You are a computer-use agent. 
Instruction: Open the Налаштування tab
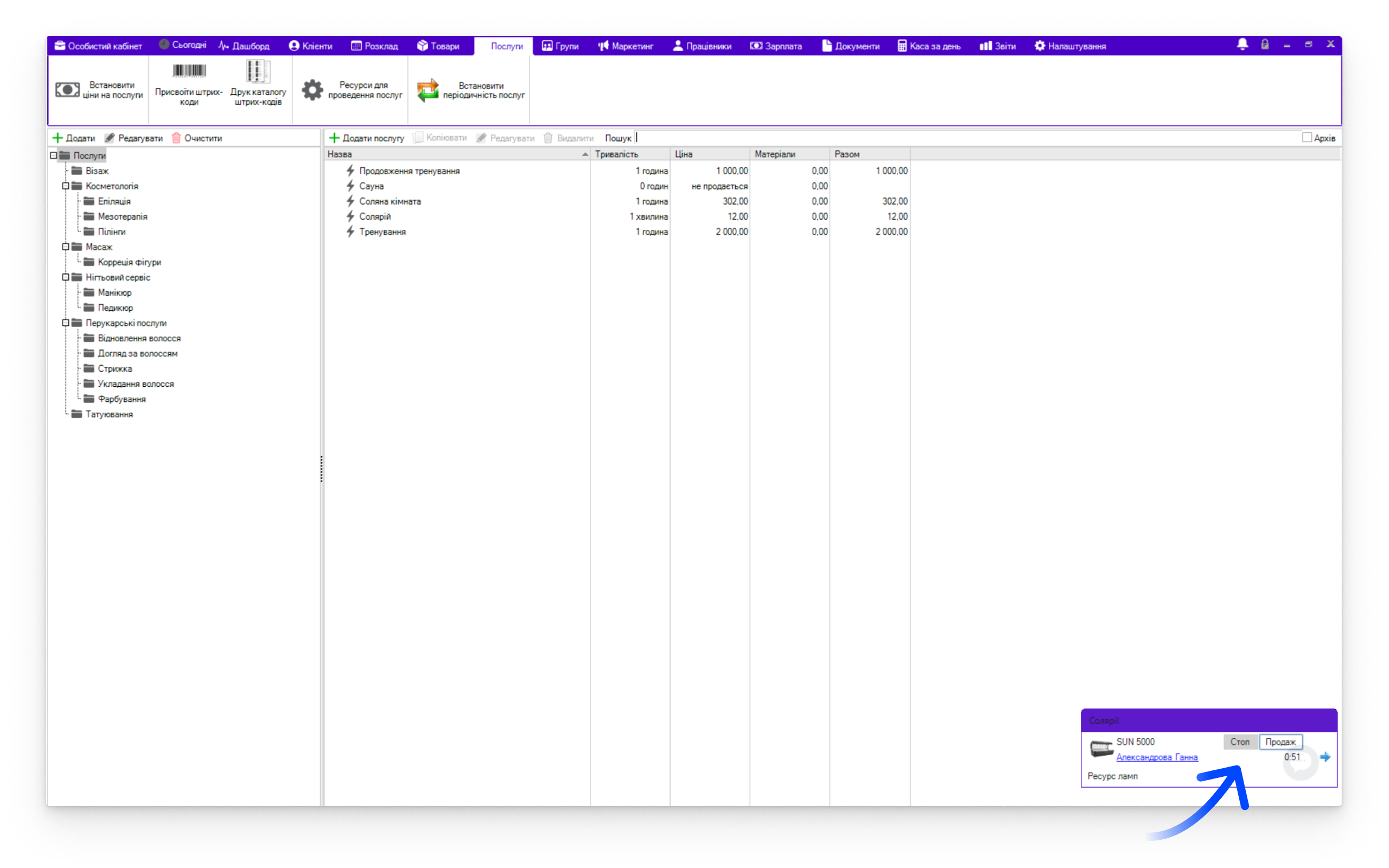1070,46
